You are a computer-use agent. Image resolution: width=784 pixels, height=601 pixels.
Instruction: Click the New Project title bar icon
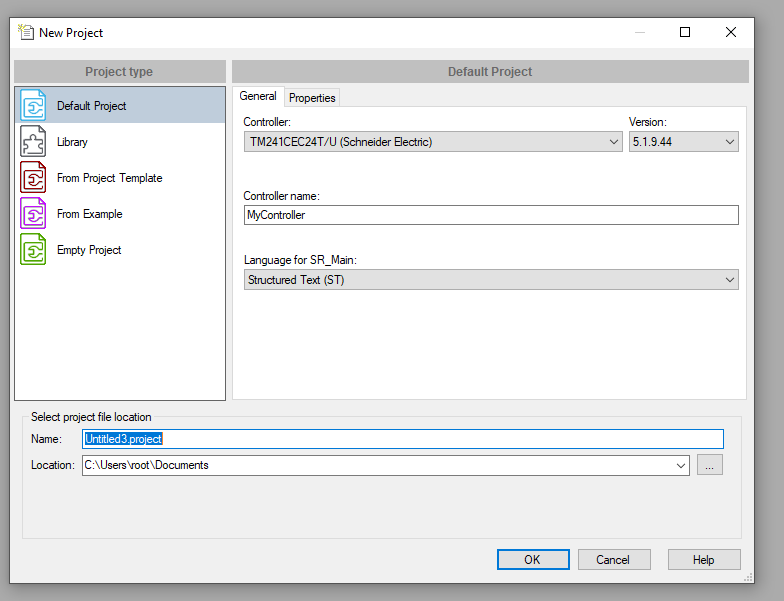click(26, 32)
